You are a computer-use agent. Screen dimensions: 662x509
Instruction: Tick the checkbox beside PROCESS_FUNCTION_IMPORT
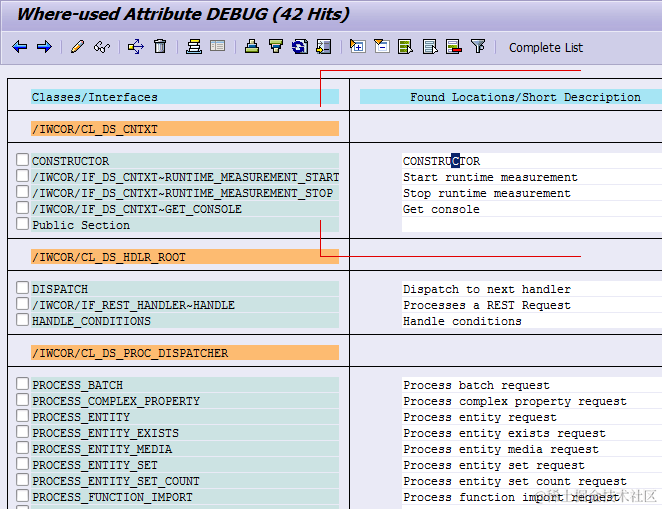pyautogui.click(x=22, y=496)
